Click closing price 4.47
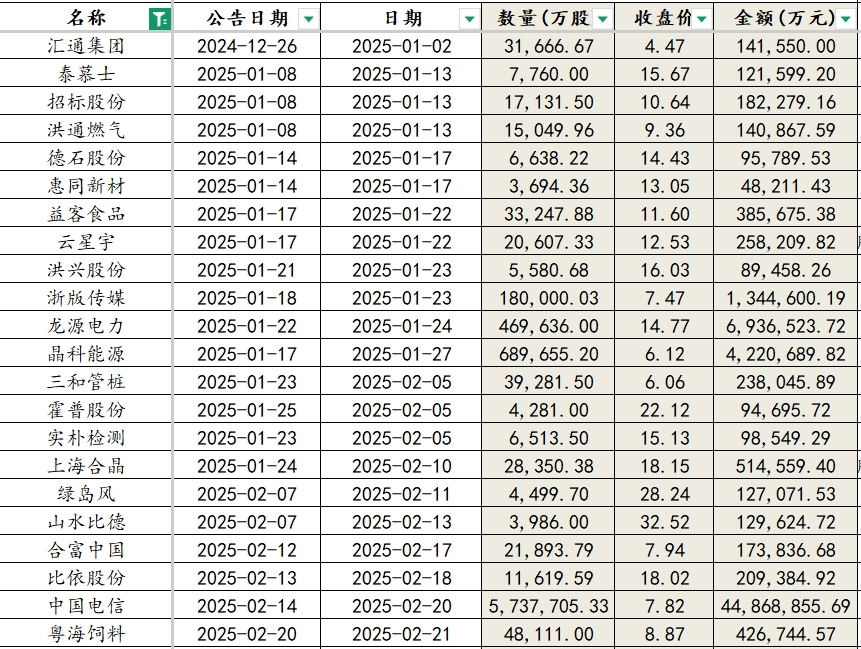The height and width of the screenshot is (649, 861). tap(664, 46)
